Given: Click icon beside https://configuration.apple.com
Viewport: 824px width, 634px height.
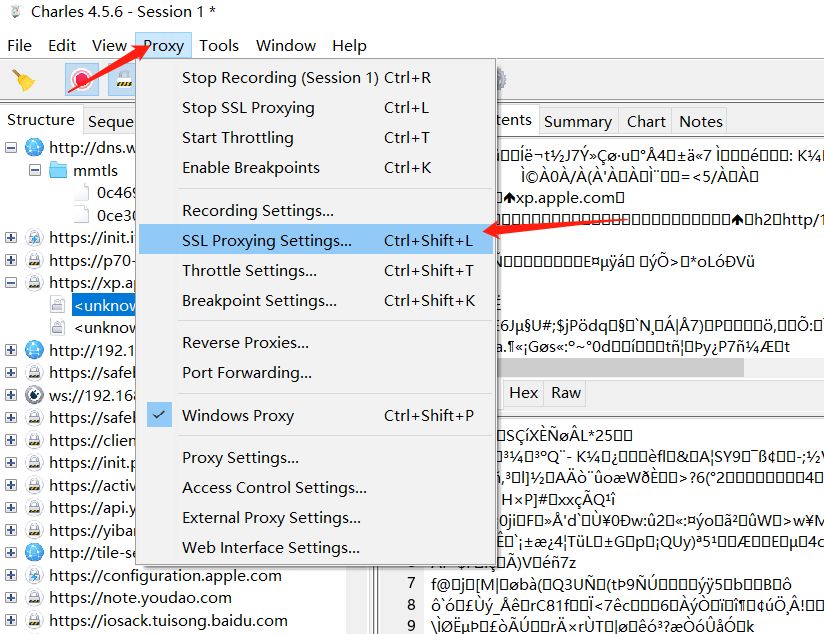Looking at the screenshot, I should (x=34, y=575).
